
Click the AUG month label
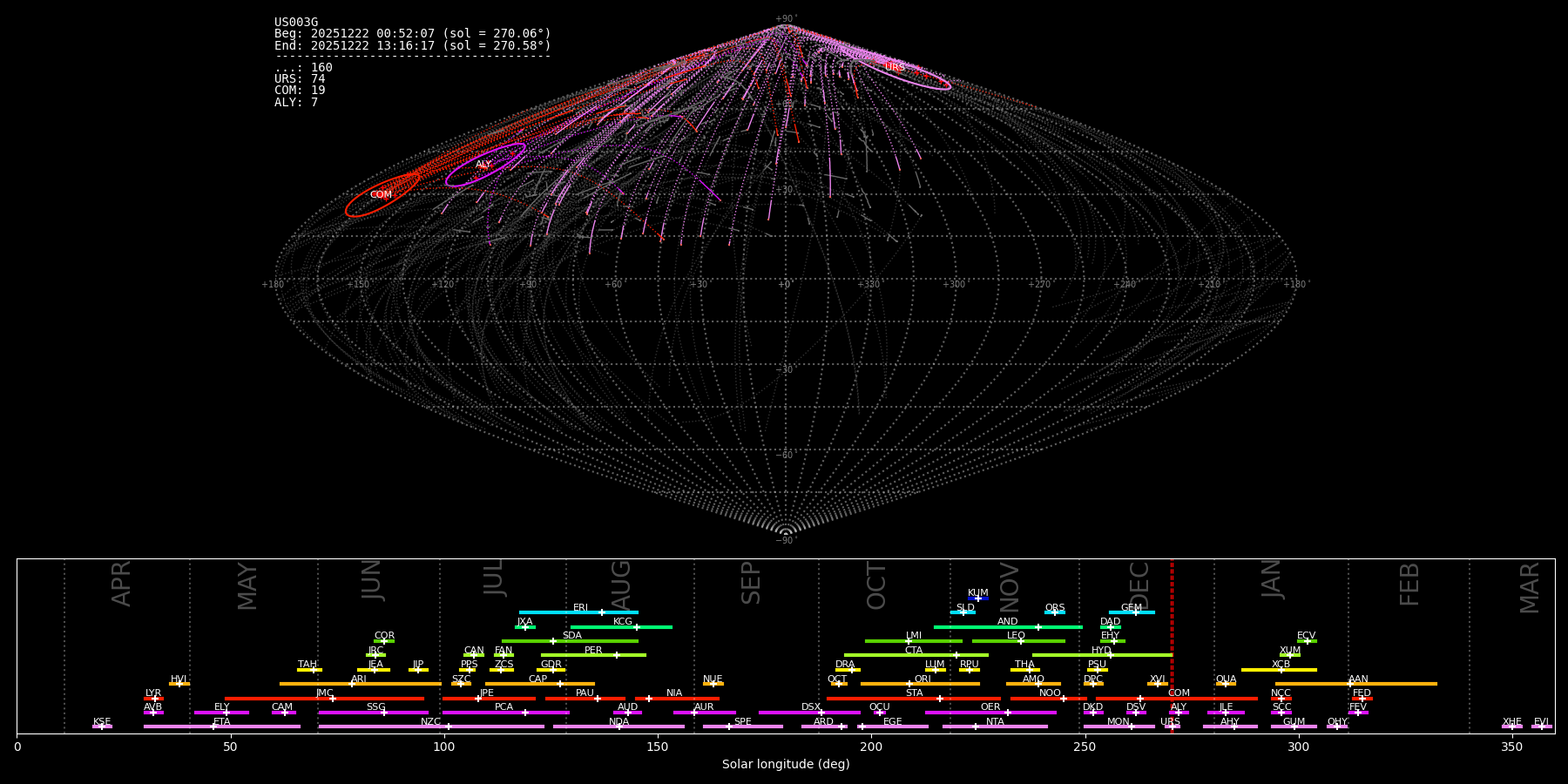[621, 585]
